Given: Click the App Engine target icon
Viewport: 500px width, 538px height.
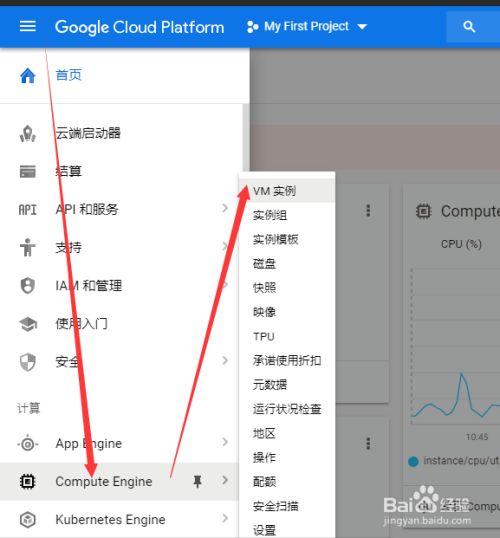Looking at the screenshot, I should click(27, 444).
